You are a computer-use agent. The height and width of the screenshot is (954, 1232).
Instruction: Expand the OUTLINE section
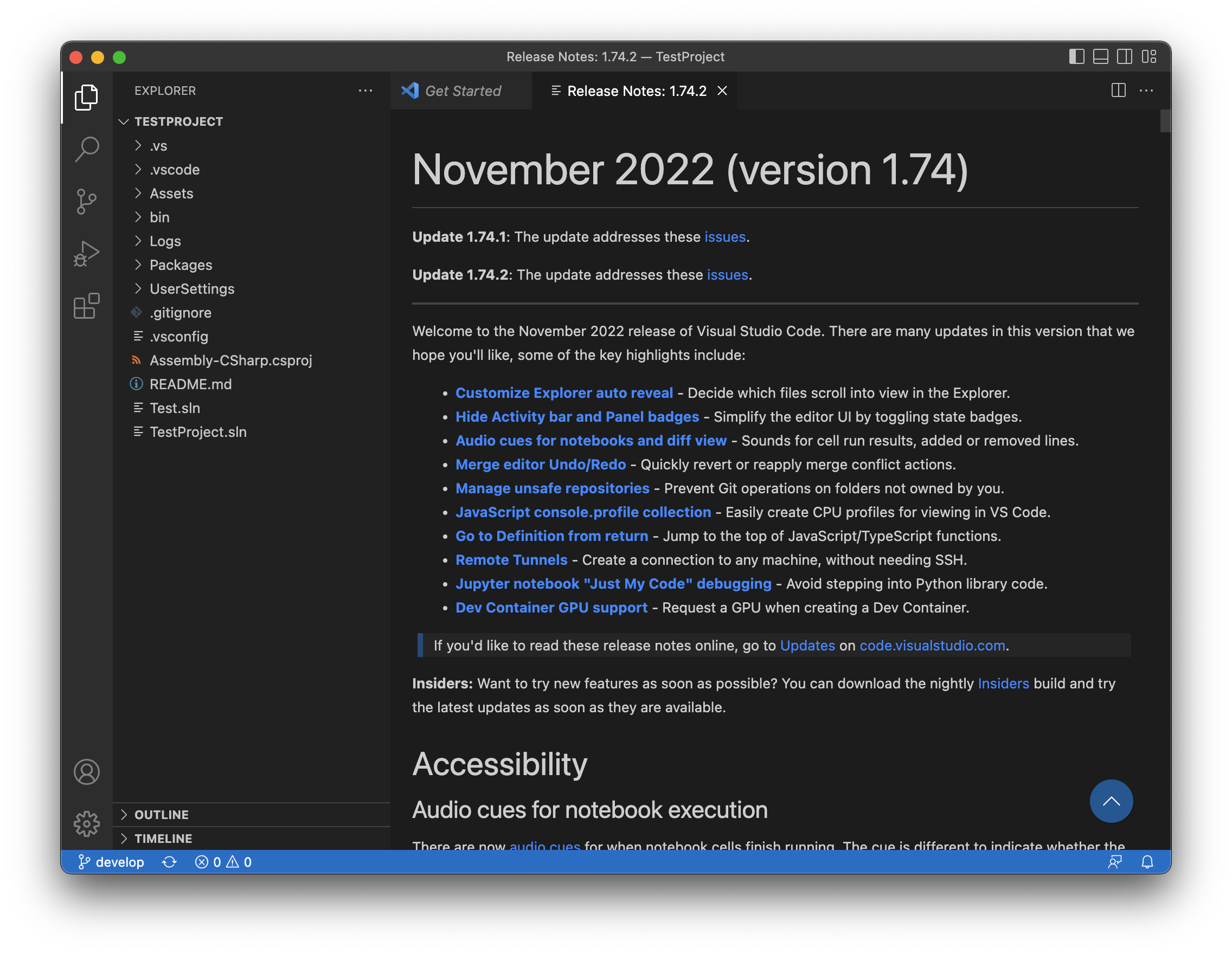click(162, 814)
